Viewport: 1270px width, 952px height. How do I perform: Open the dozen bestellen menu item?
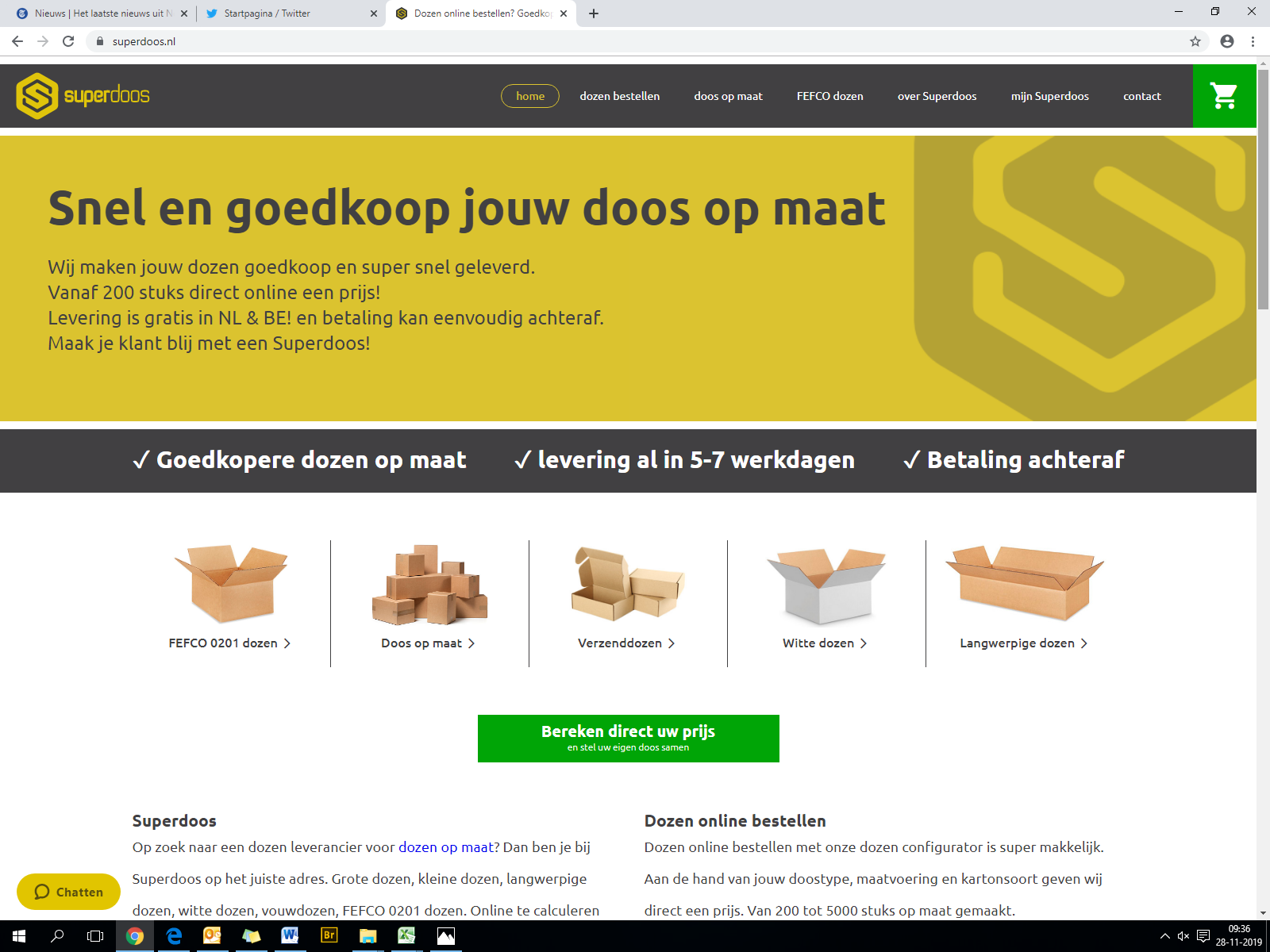pyautogui.click(x=619, y=96)
